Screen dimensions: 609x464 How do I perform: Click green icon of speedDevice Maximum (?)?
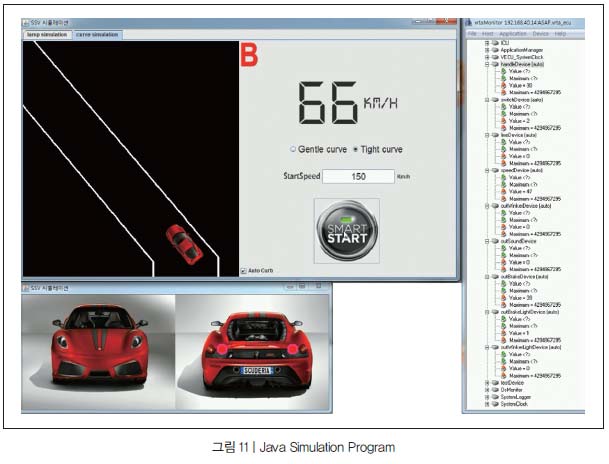pos(503,184)
